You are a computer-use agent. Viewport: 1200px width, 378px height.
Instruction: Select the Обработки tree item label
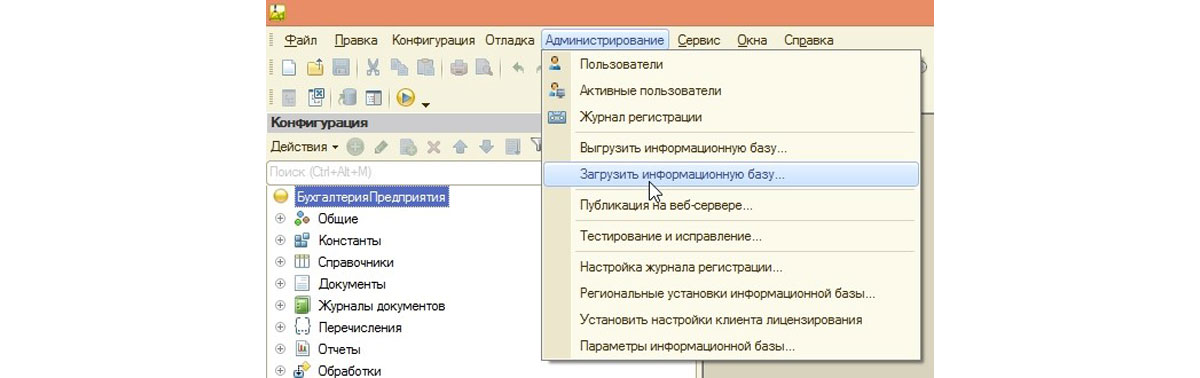click(x=350, y=370)
